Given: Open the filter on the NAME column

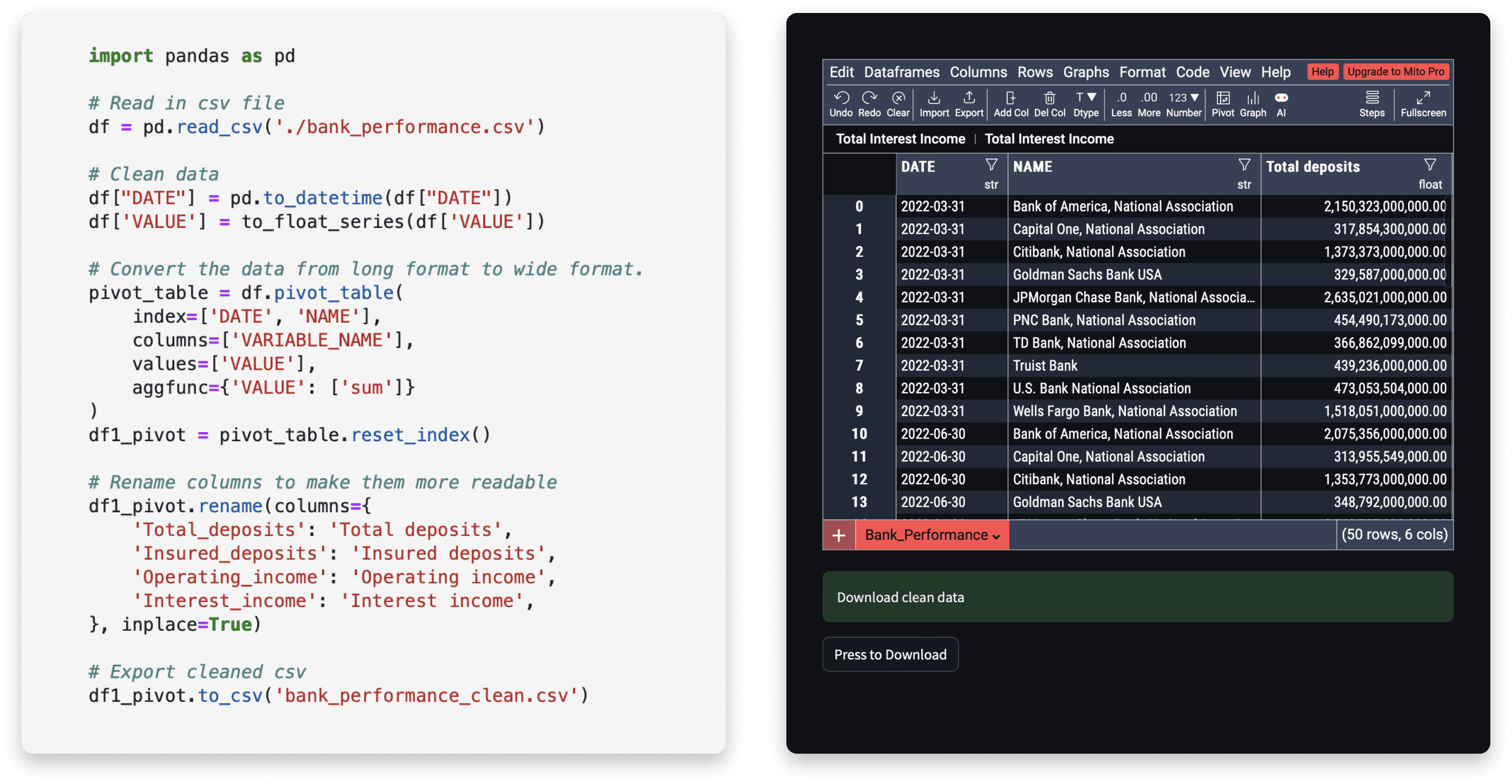Looking at the screenshot, I should pos(1244,165).
